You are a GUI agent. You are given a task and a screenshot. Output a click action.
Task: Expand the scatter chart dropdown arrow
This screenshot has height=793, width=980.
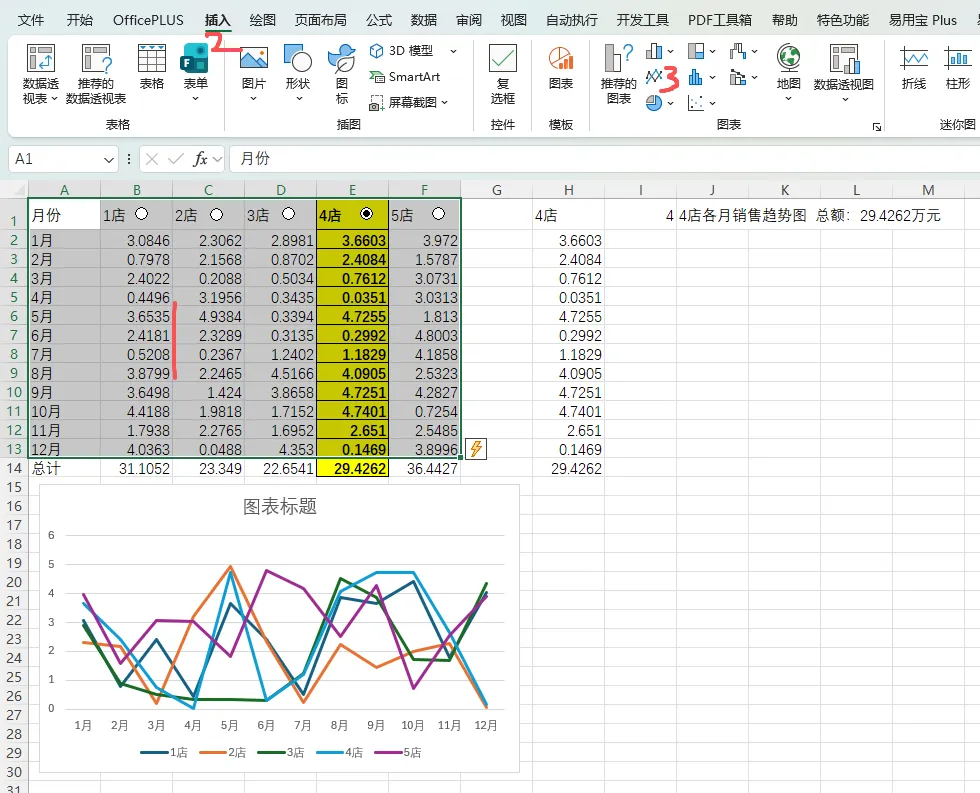[712, 103]
